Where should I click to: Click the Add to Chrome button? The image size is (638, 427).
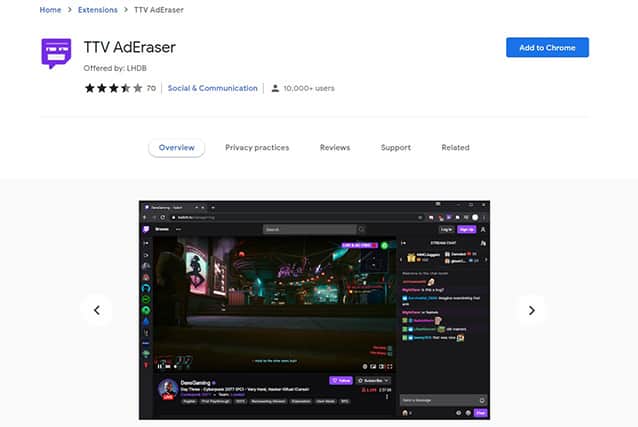(547, 48)
